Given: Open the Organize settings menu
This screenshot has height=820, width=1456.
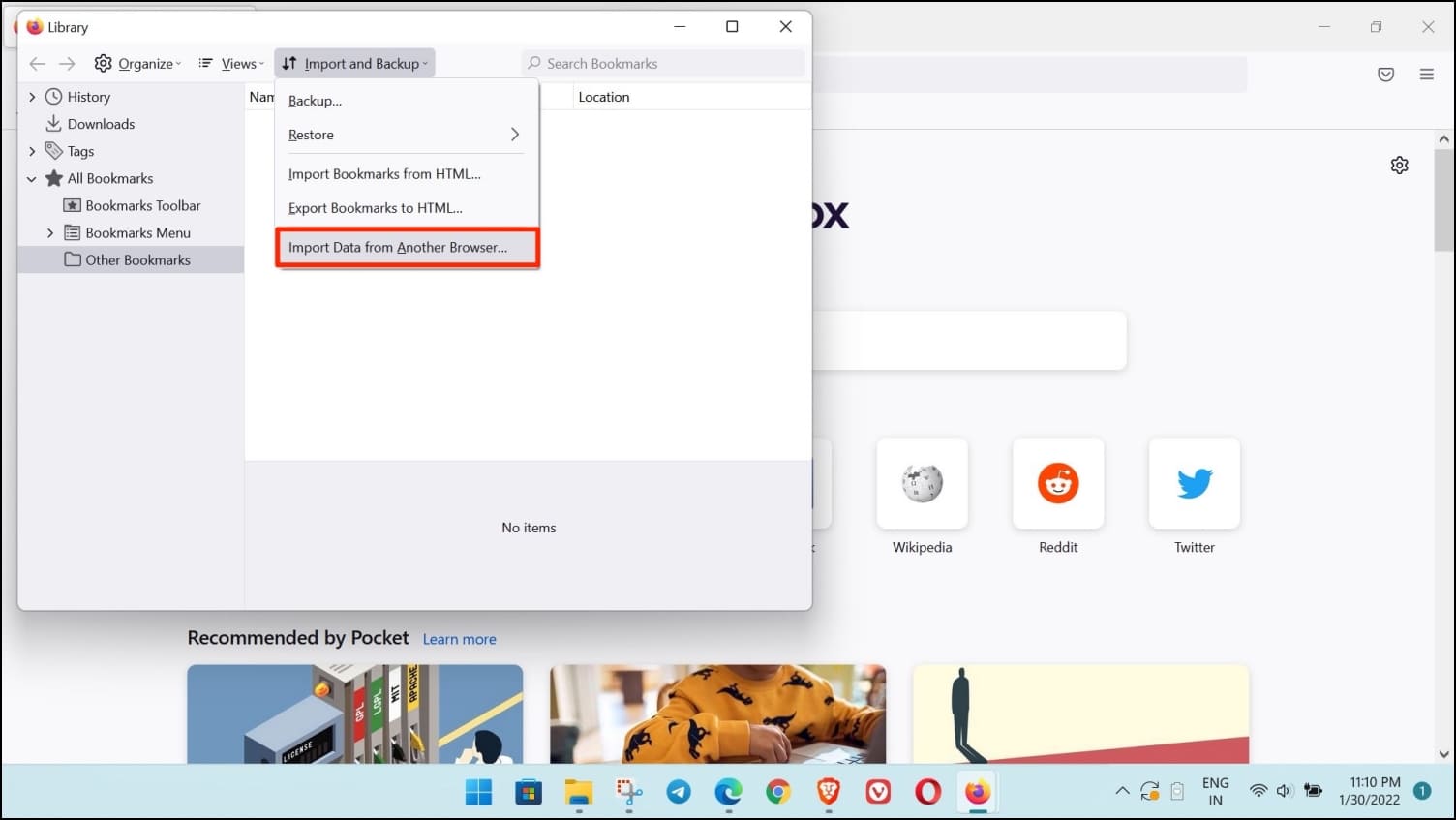Looking at the screenshot, I should point(137,63).
